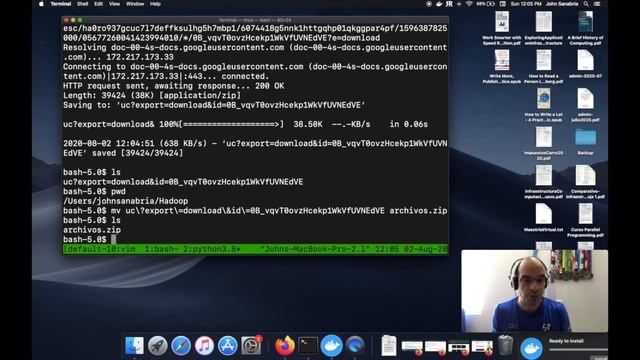Click the 'archivos.zip' ls output line
Viewport: 640px width, 360px height.
coord(92,230)
